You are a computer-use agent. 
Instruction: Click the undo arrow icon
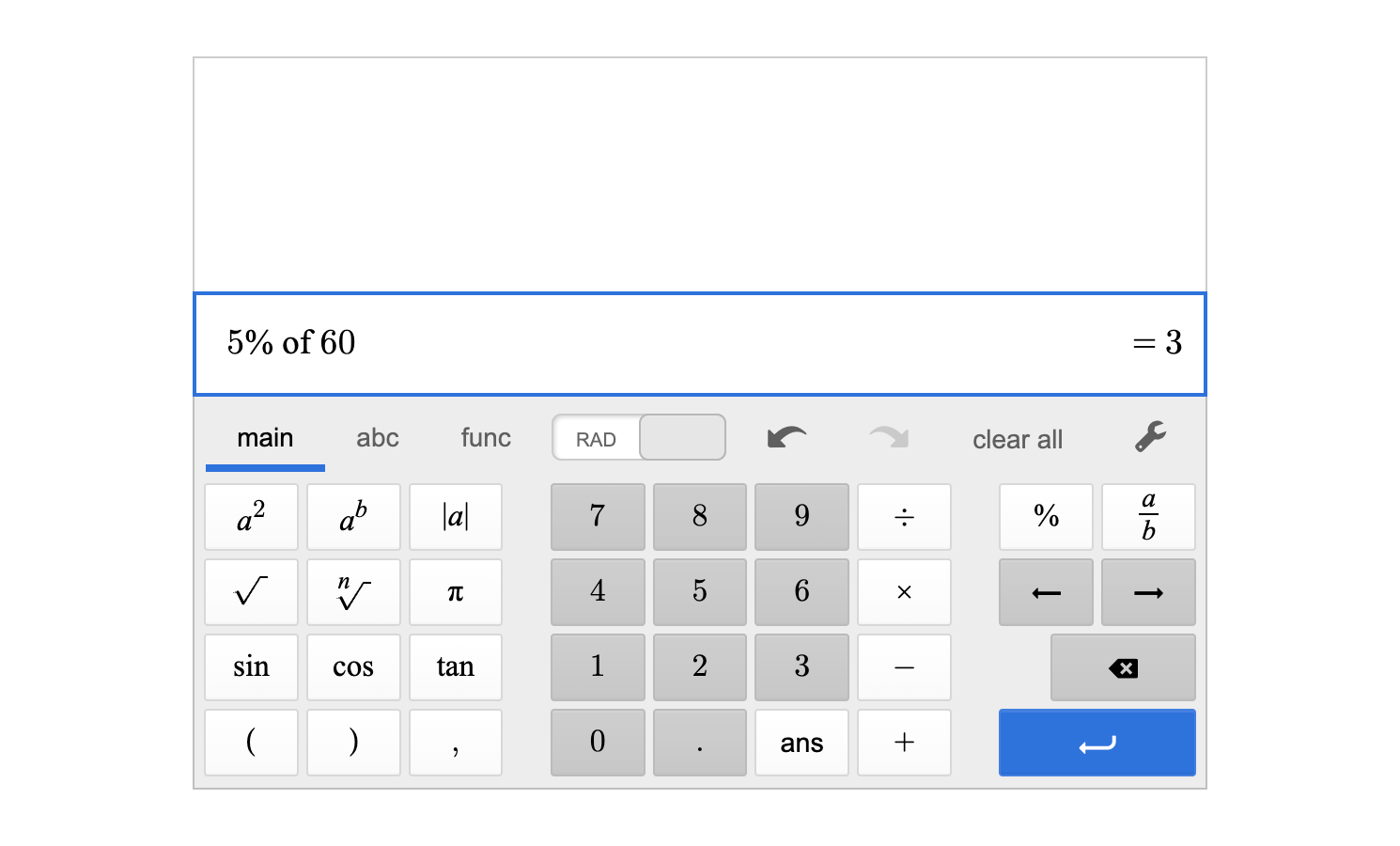787,436
